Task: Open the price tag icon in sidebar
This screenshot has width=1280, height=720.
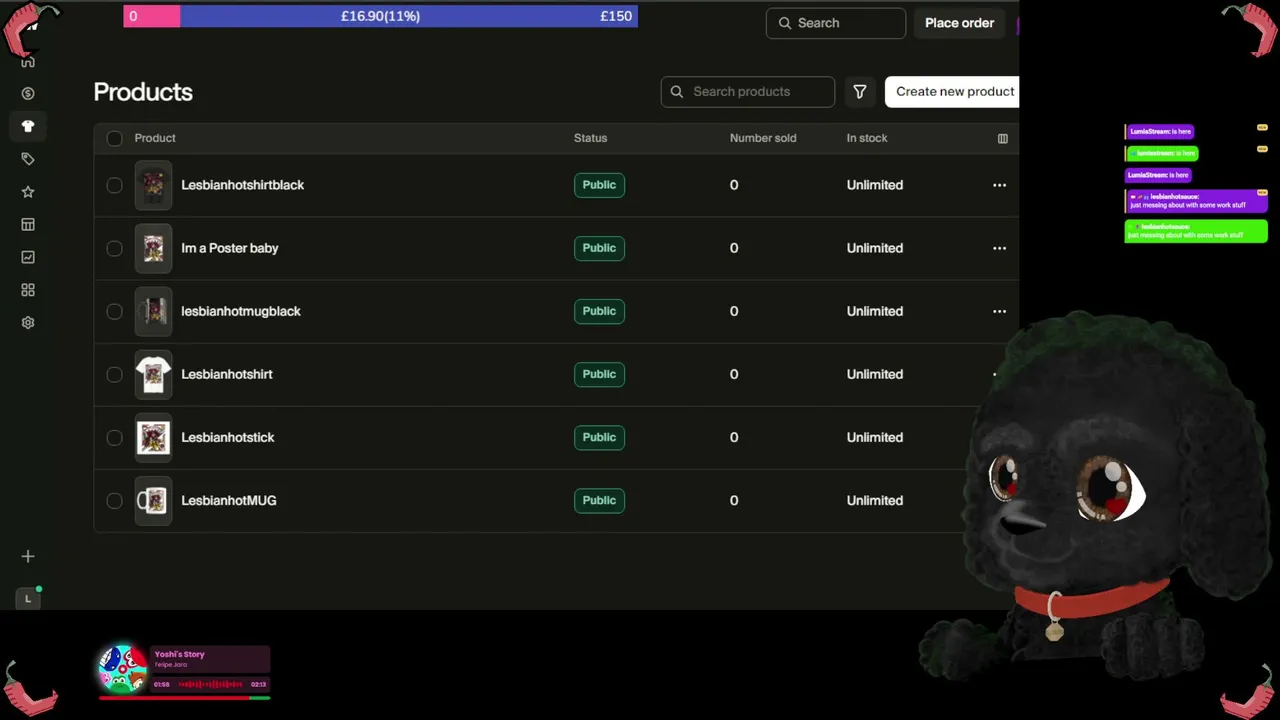Action: [x=28, y=159]
